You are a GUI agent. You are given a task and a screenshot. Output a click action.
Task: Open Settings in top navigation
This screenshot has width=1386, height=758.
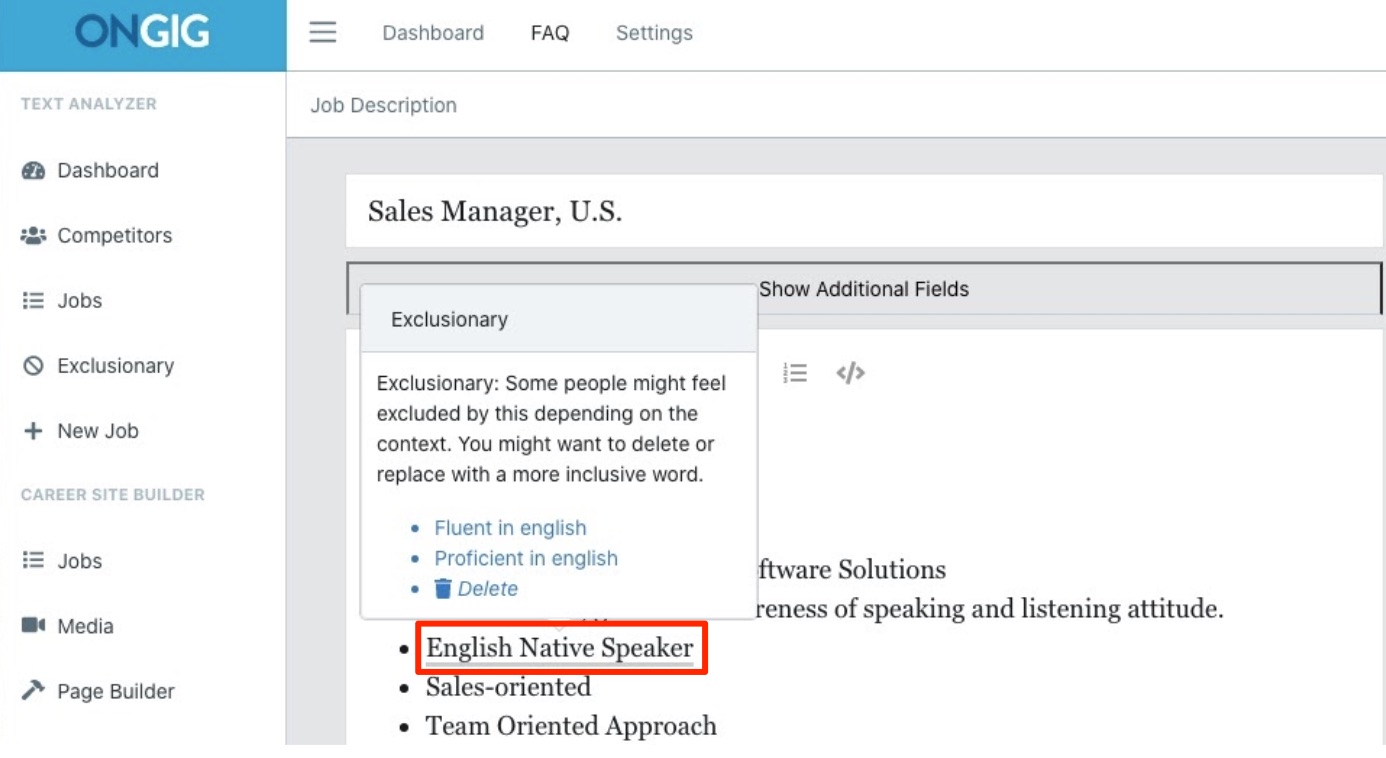coord(654,33)
